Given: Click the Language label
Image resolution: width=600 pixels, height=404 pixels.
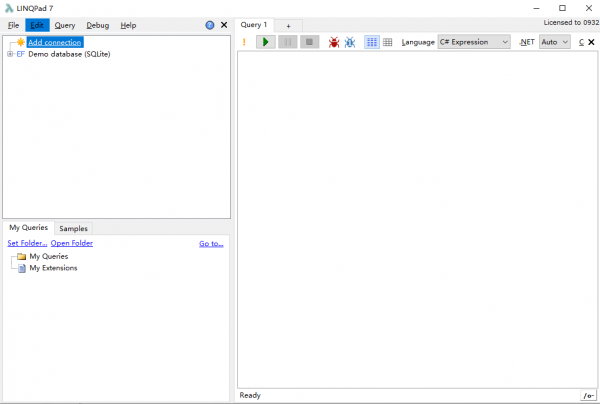Looking at the screenshot, I should (x=418, y=42).
